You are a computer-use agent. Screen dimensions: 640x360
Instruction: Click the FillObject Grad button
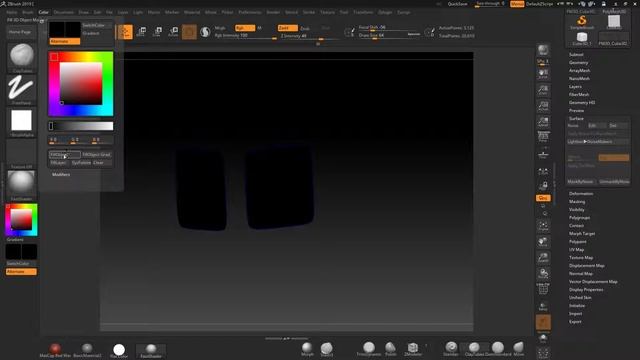pyautogui.click(x=97, y=155)
